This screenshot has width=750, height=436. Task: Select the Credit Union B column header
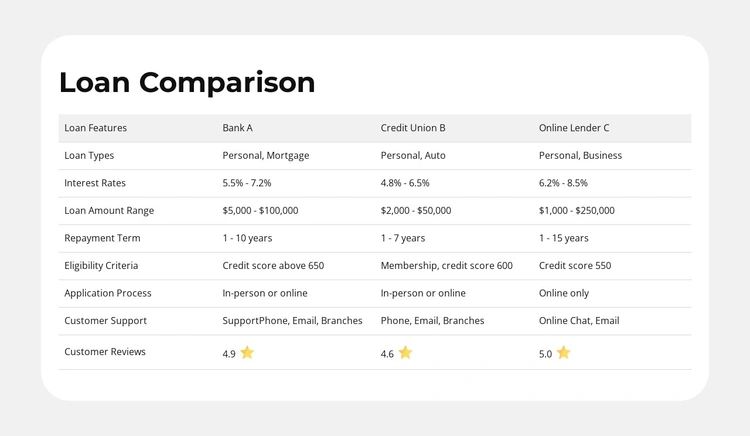click(x=413, y=128)
